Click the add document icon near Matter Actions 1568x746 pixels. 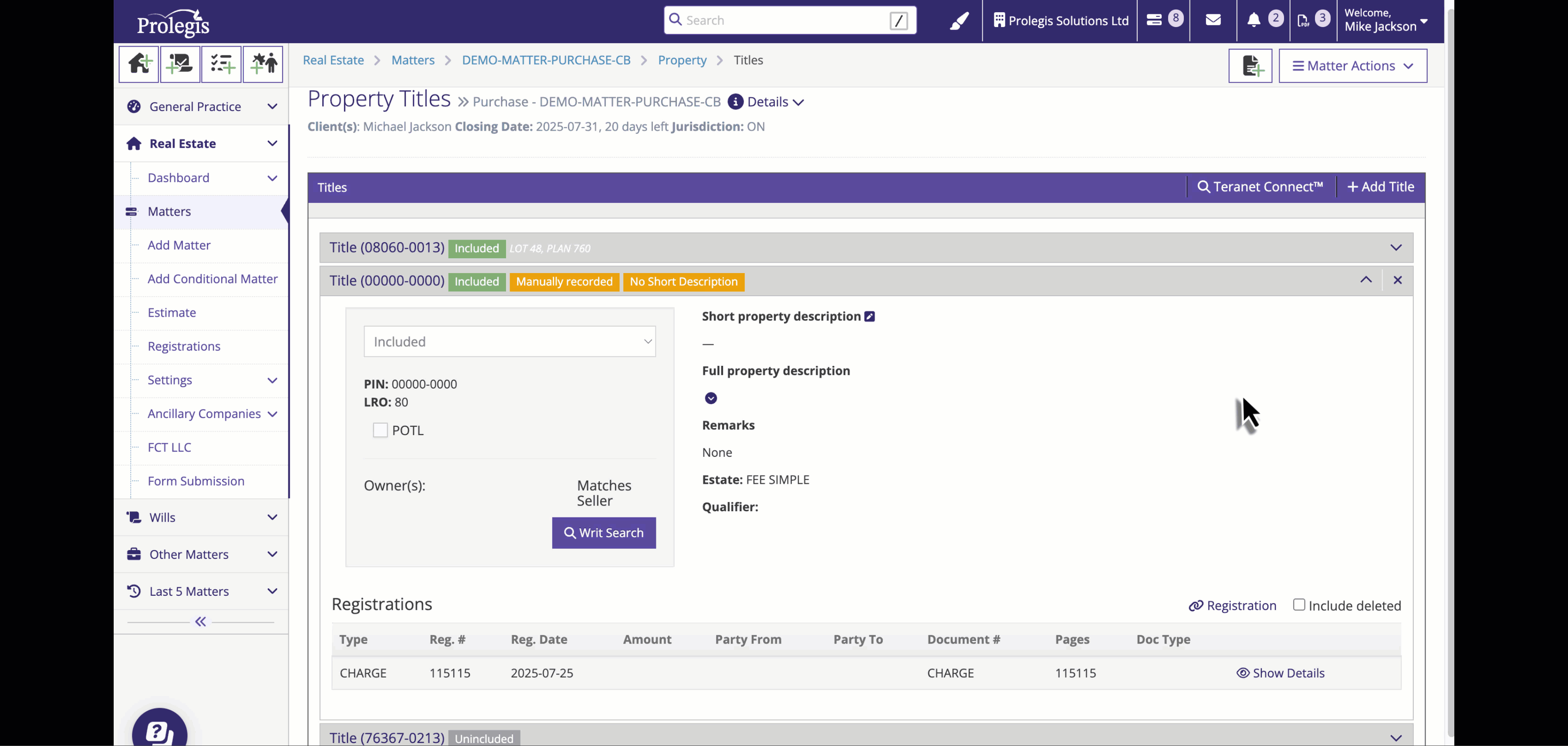(1250, 66)
